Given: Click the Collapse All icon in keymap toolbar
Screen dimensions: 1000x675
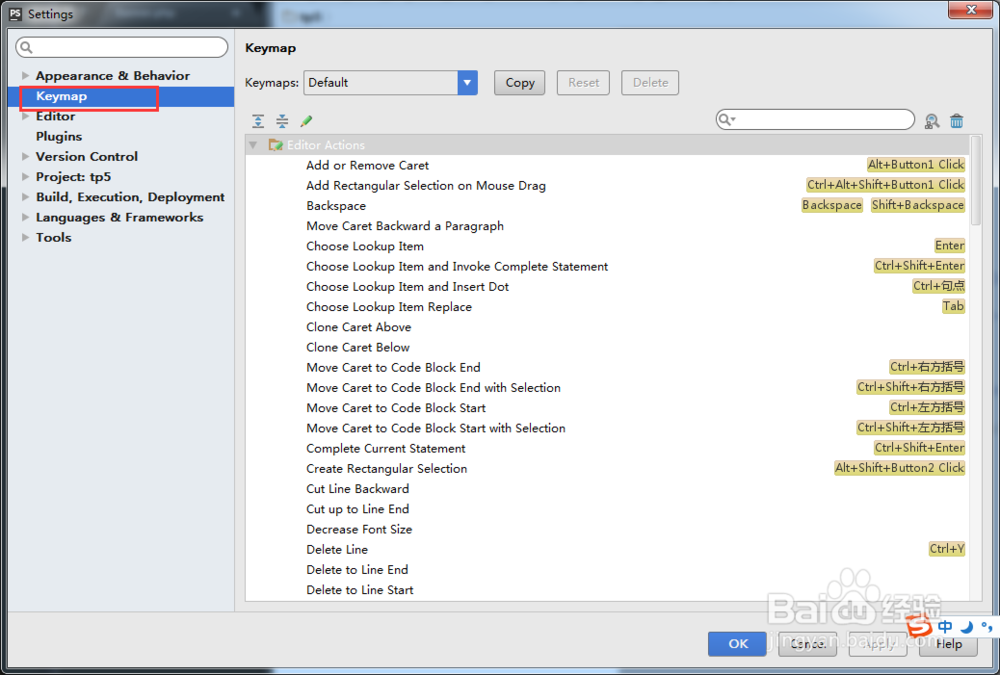Looking at the screenshot, I should point(282,121).
